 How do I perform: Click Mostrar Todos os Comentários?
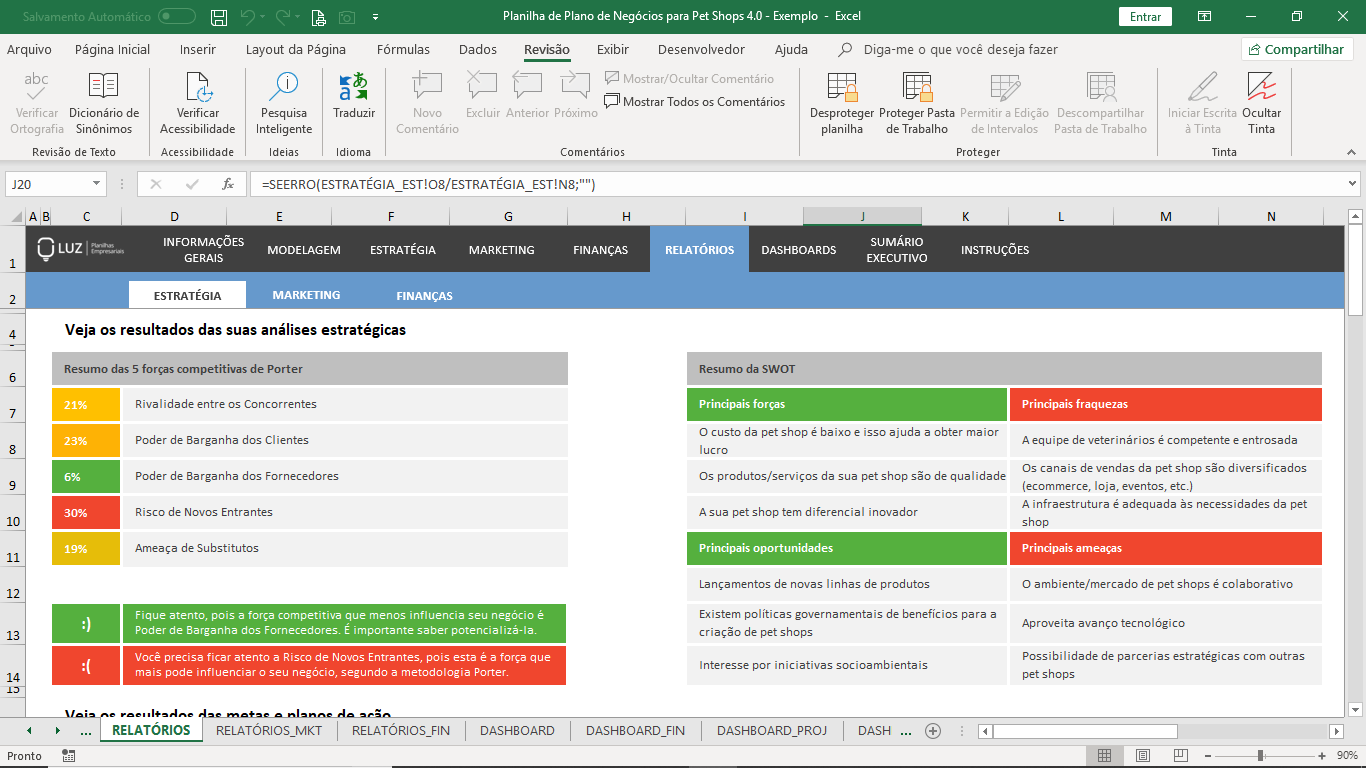694,102
